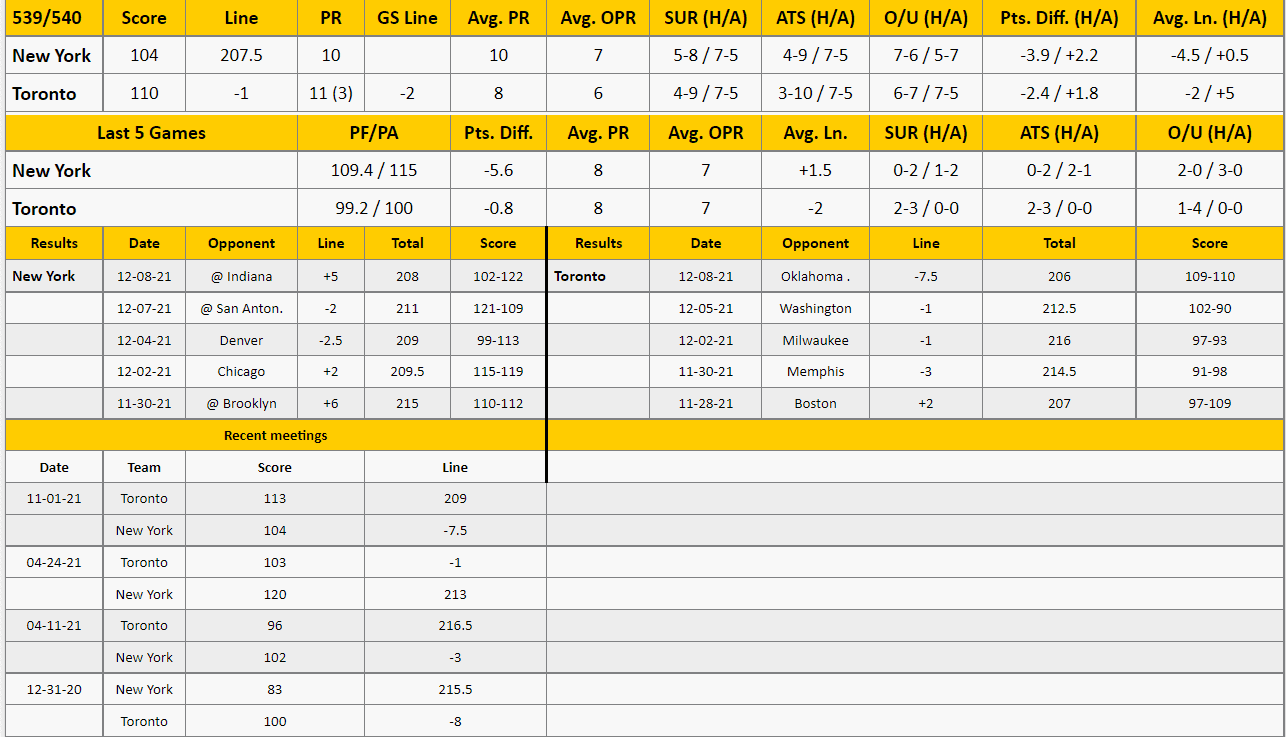1286x737 pixels.
Task: Select the Chicago opponent cell
Action: pyautogui.click(x=241, y=372)
